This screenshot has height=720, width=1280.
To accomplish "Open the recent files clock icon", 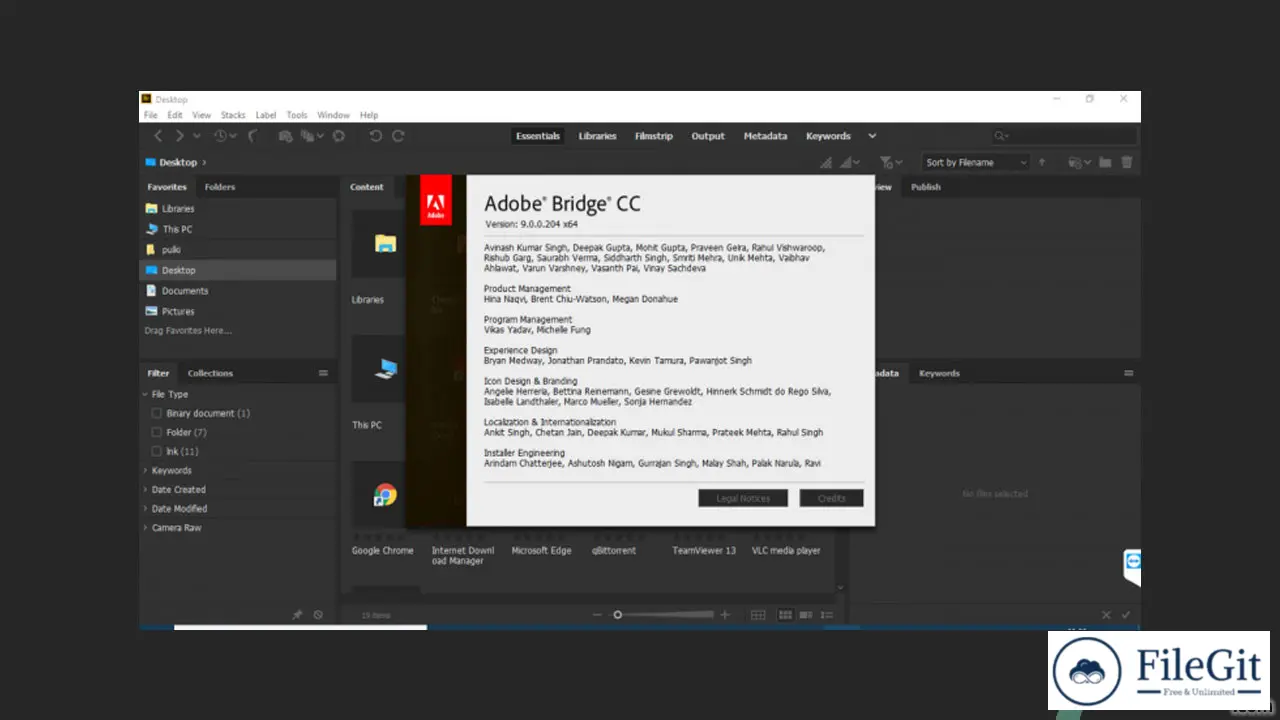I will click(220, 136).
